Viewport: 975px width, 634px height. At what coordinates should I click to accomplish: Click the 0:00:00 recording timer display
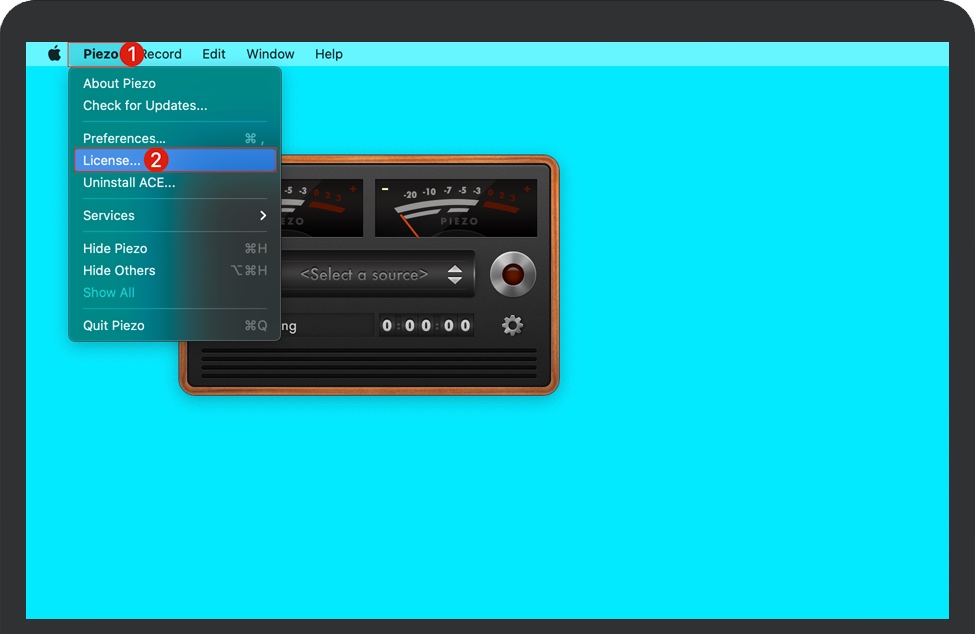coord(426,325)
